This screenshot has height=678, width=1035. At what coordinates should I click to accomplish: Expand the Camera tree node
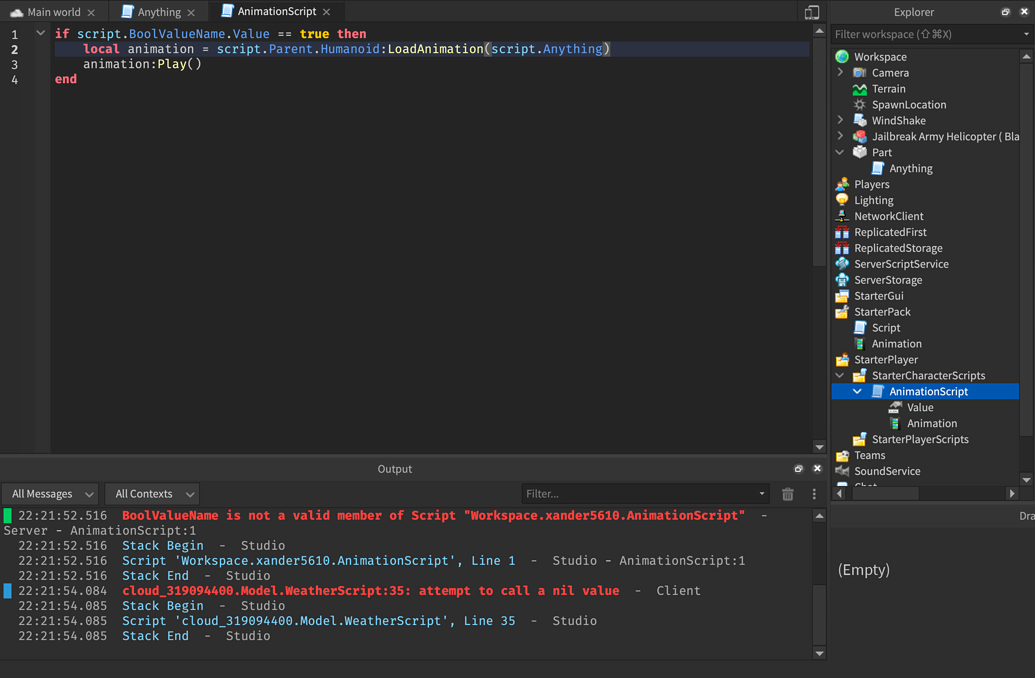[840, 73]
